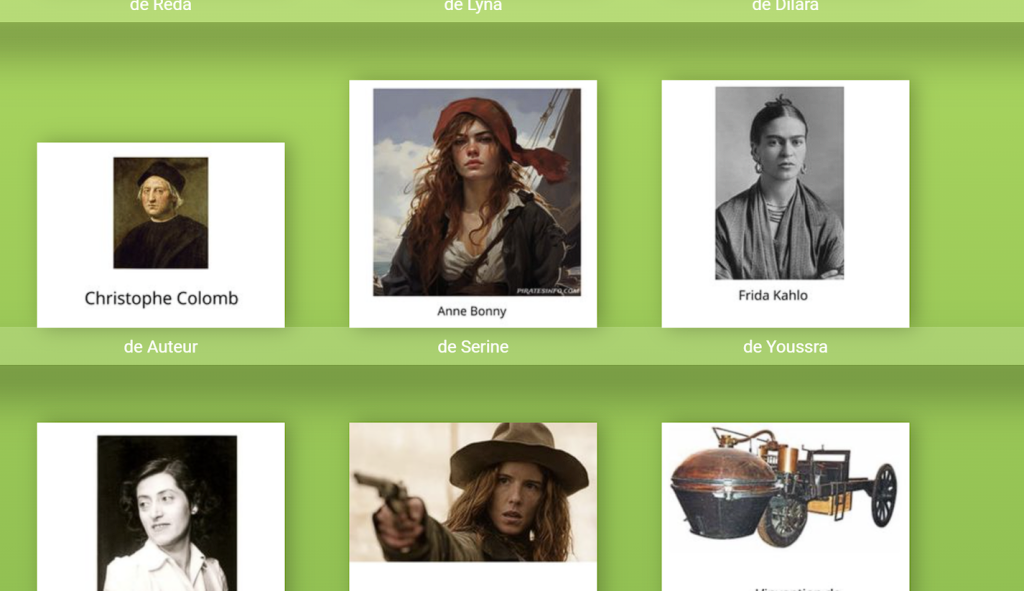Open the steam-powered vehicle image
This screenshot has width=1024, height=591.
click(x=784, y=487)
